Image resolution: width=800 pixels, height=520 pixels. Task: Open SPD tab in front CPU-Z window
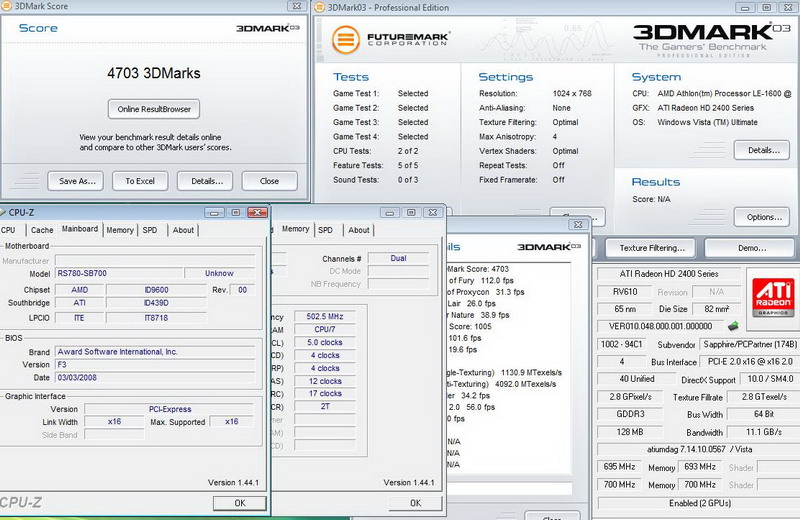pos(150,230)
